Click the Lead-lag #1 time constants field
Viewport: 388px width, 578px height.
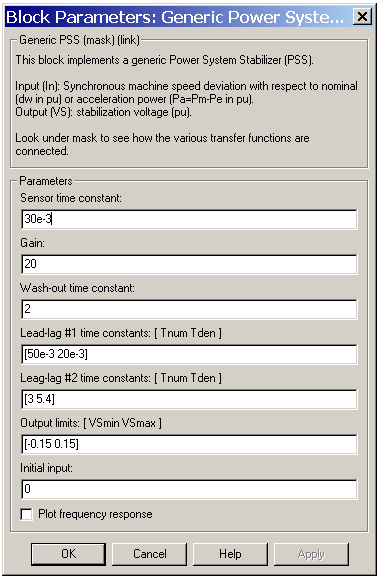pos(189,354)
